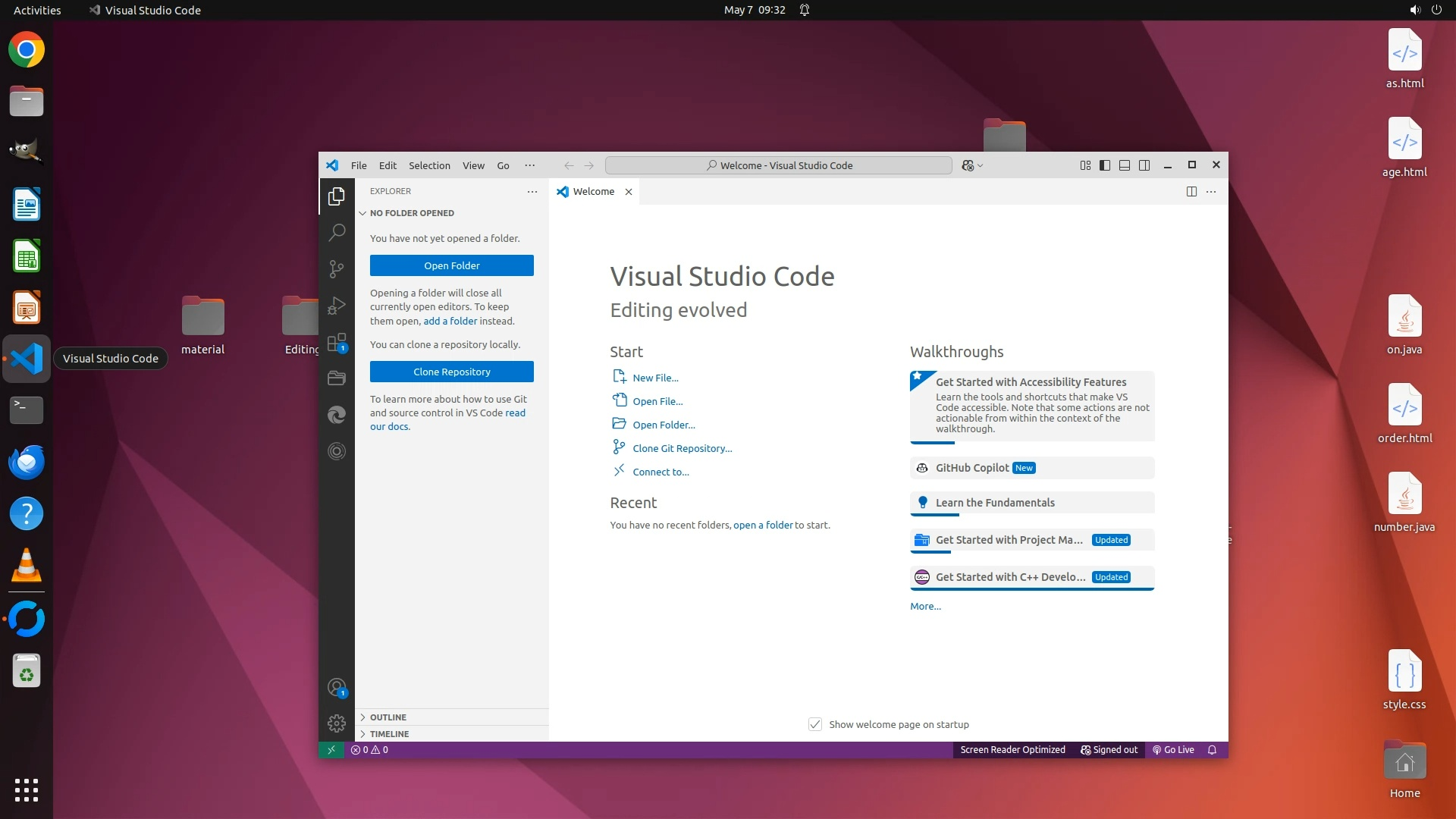
Task: Open the Extensions view icon
Action: tap(337, 343)
